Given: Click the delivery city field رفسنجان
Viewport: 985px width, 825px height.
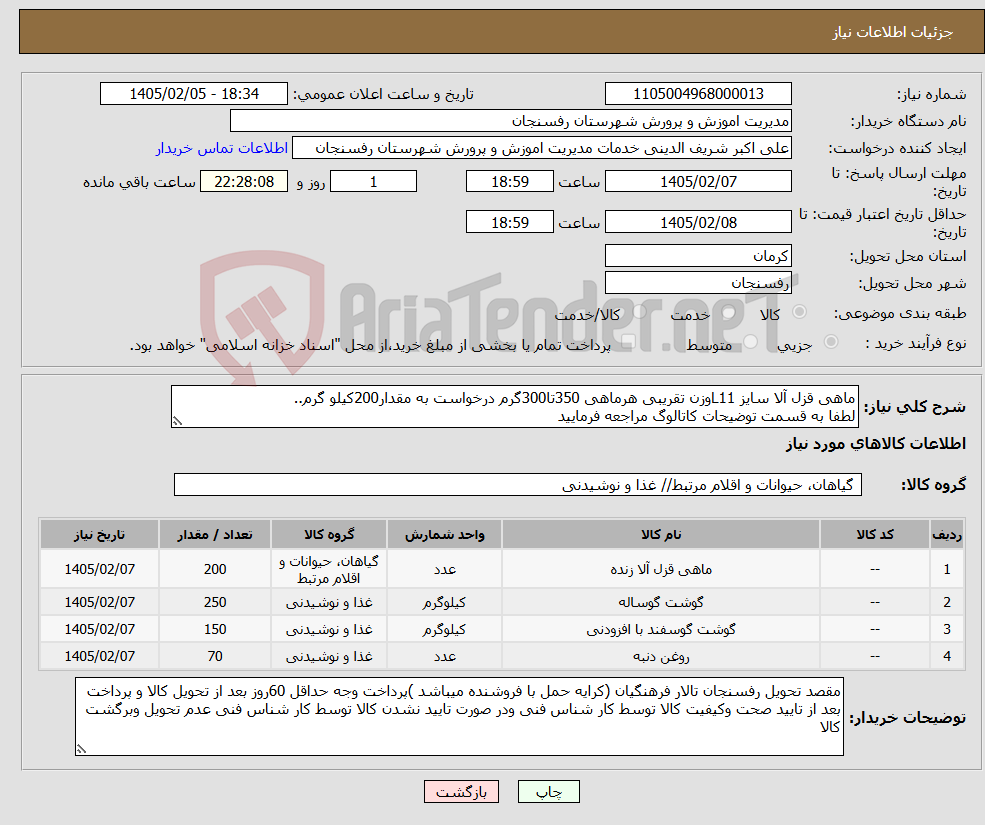Looking at the screenshot, I should click(698, 283).
